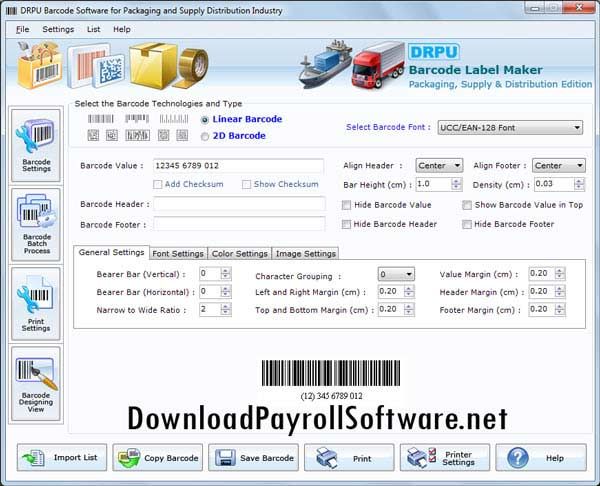This screenshot has height=486, width=600.
Task: Open the File menu
Action: coord(23,29)
